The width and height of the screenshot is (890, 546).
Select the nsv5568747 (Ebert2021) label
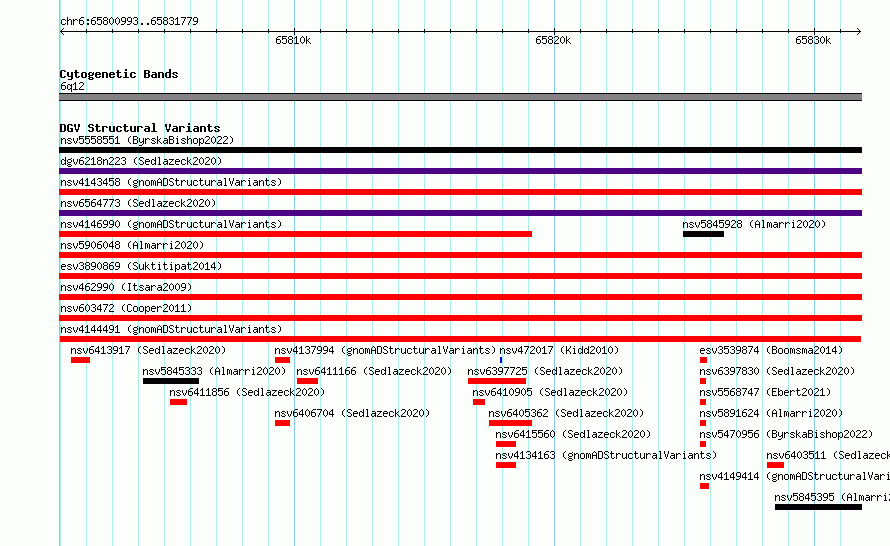click(x=765, y=392)
